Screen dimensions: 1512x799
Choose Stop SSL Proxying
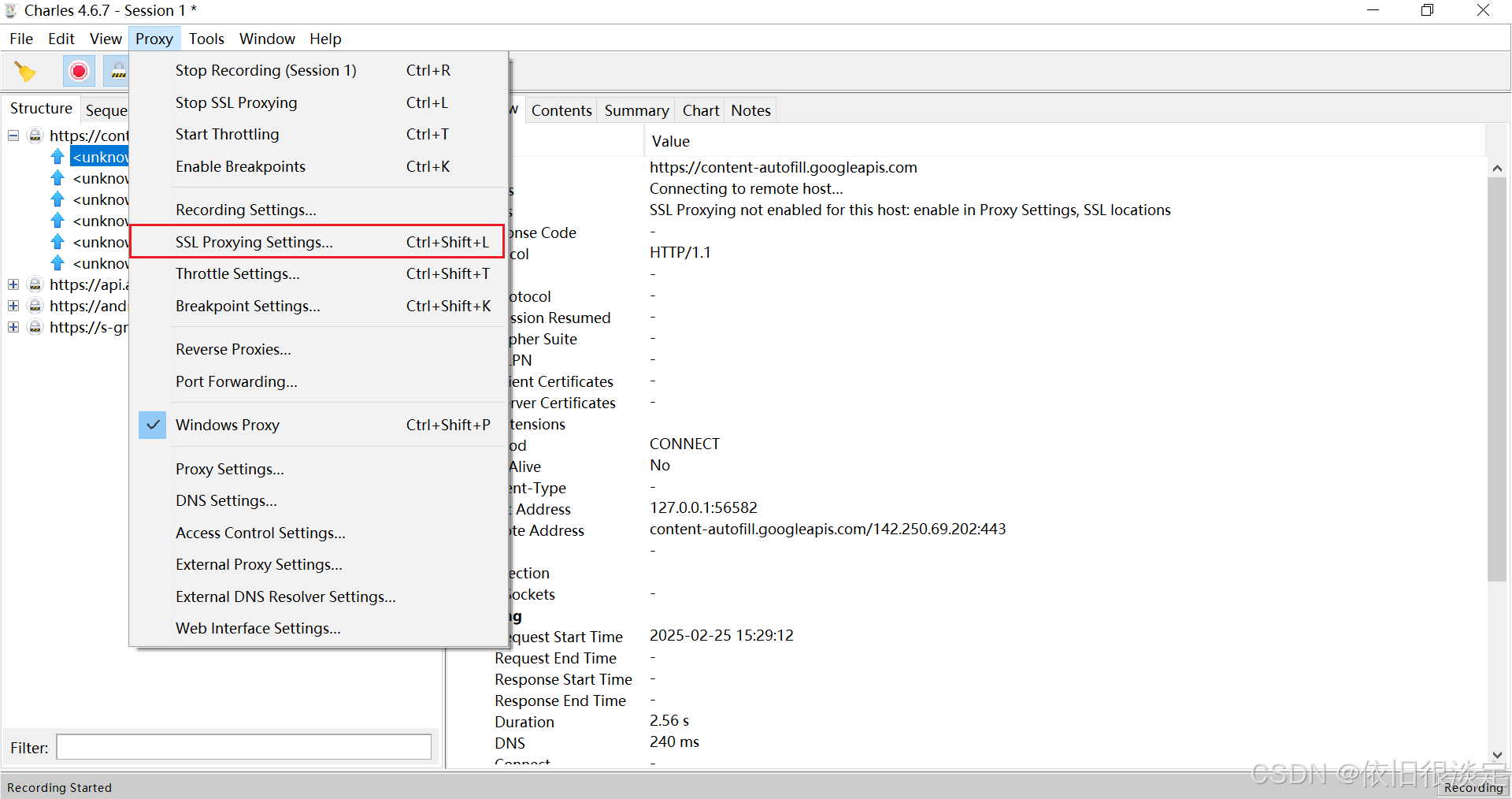319,103
